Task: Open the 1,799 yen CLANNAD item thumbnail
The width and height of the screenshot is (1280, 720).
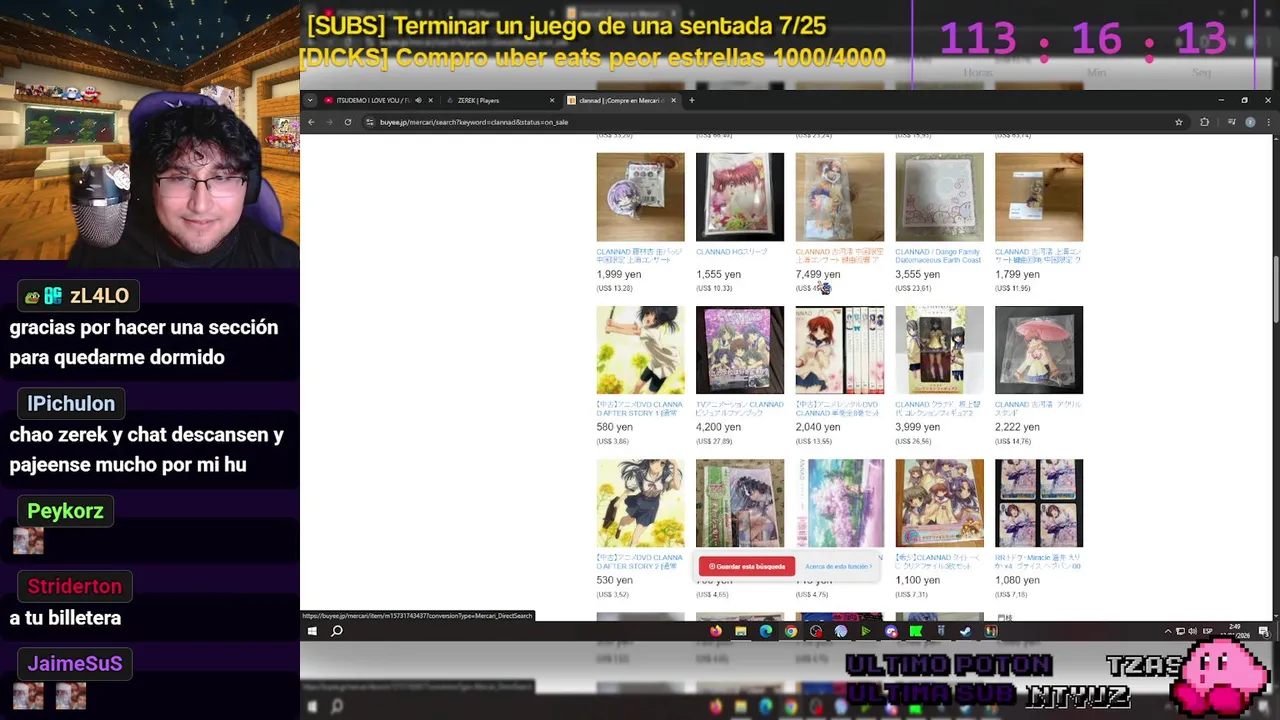Action: click(x=1039, y=197)
